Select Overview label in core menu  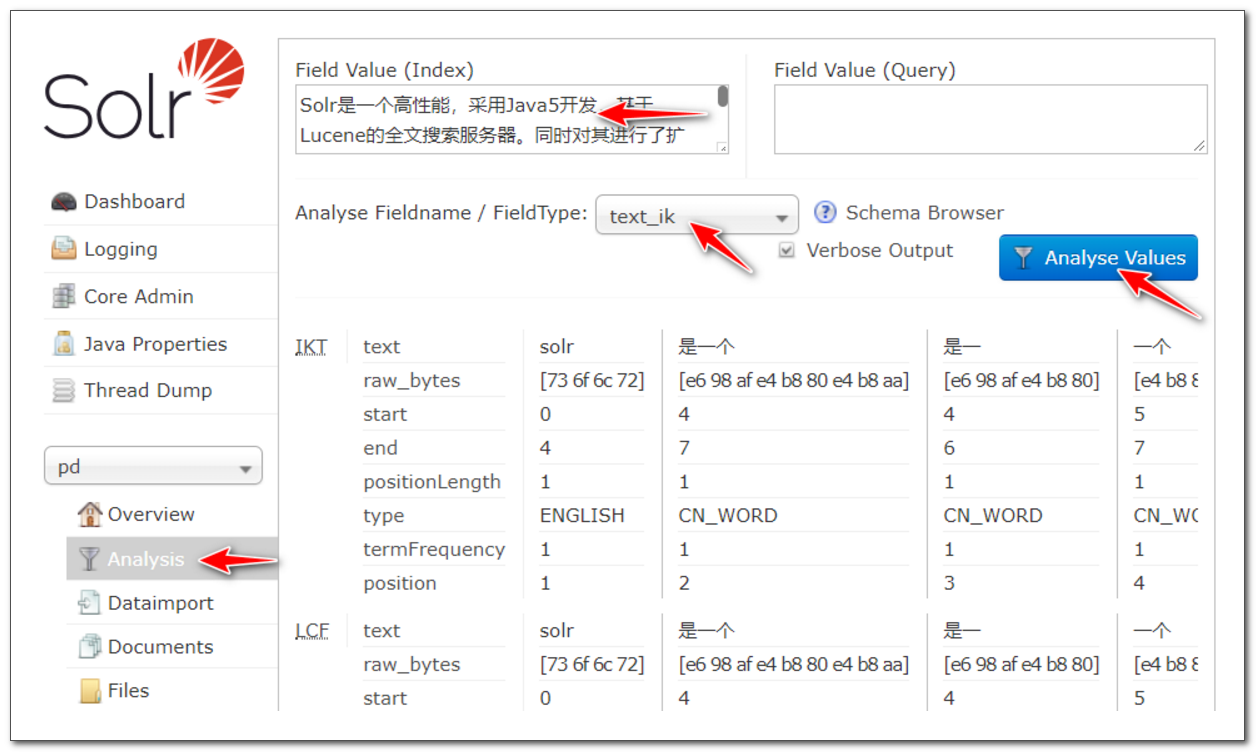click(151, 515)
